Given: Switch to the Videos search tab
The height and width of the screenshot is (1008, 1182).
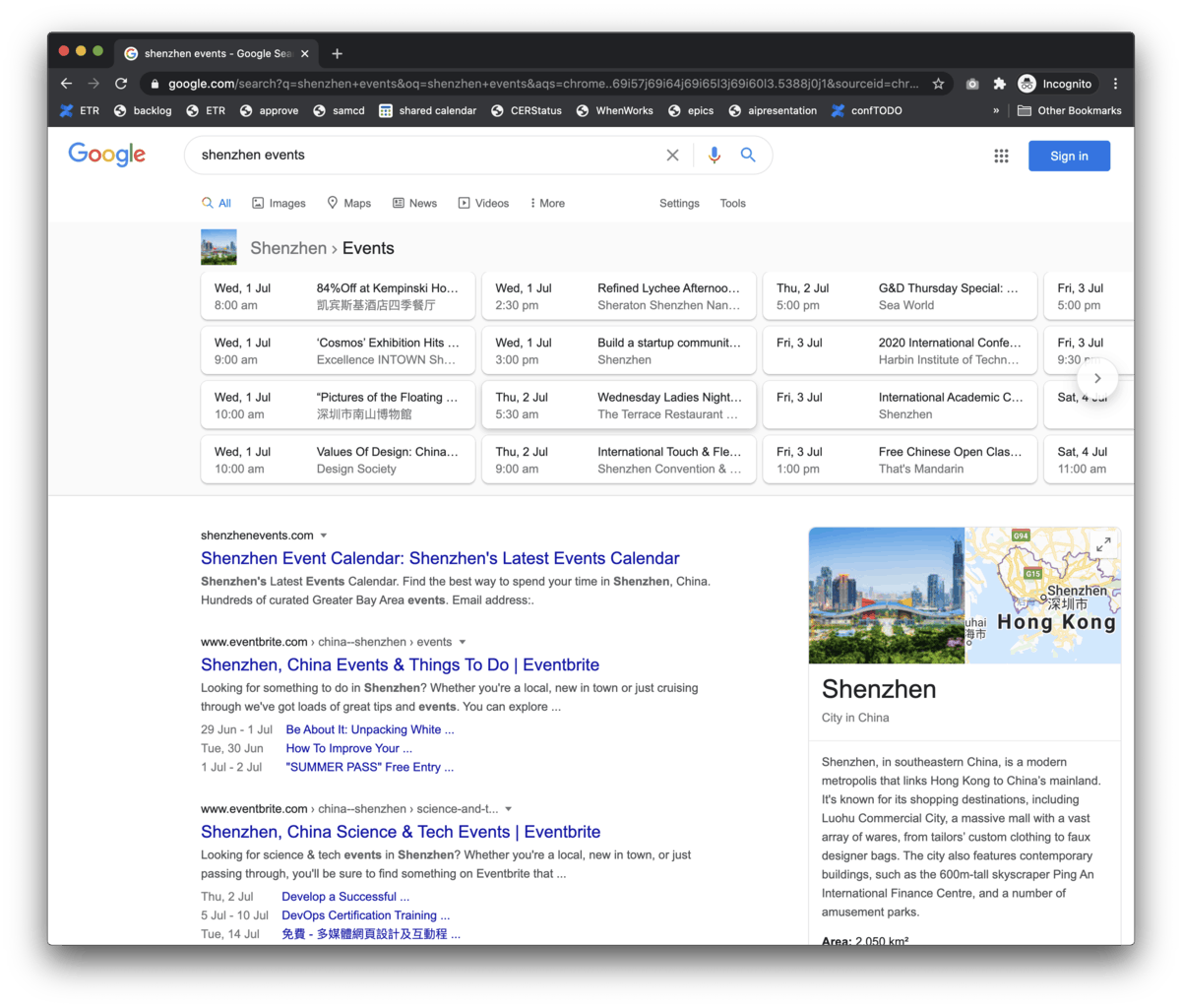Looking at the screenshot, I should [483, 203].
